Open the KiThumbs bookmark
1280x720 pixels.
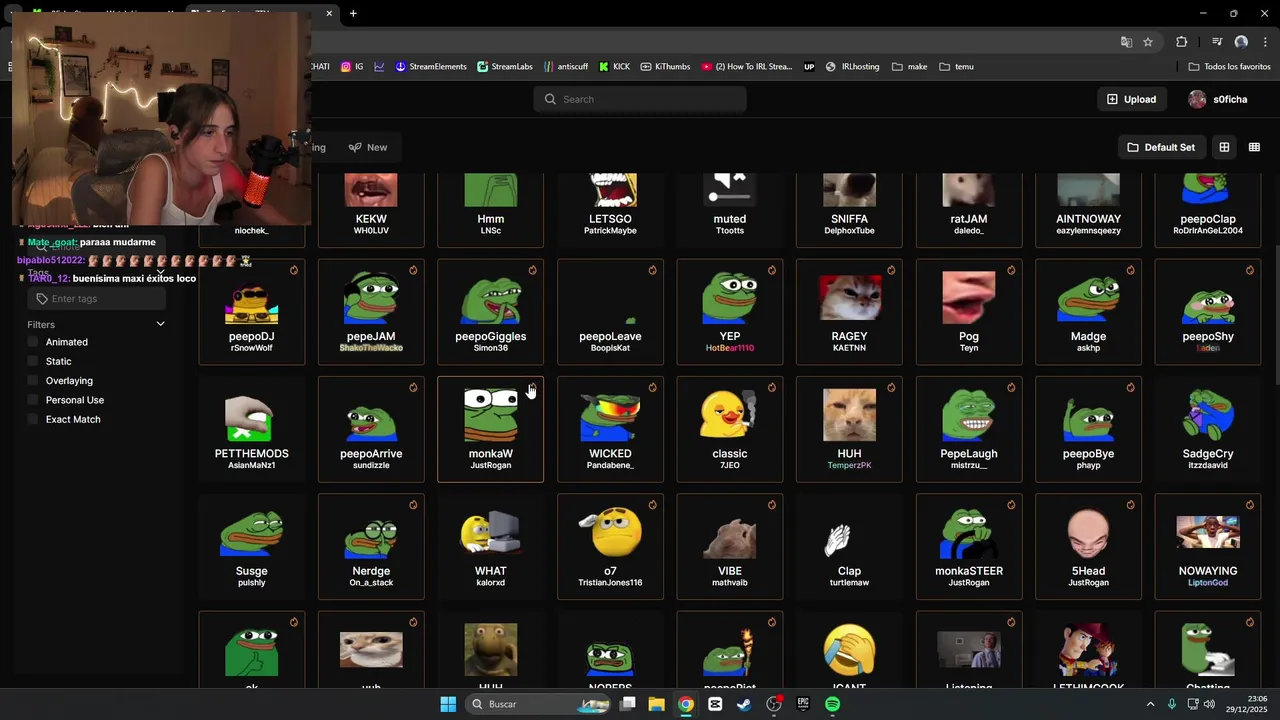(x=665, y=67)
